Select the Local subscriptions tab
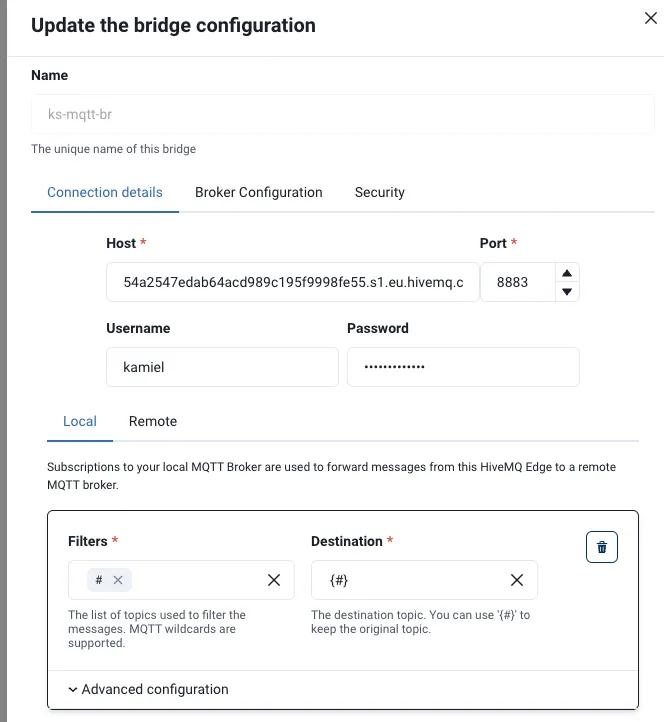 pos(80,421)
